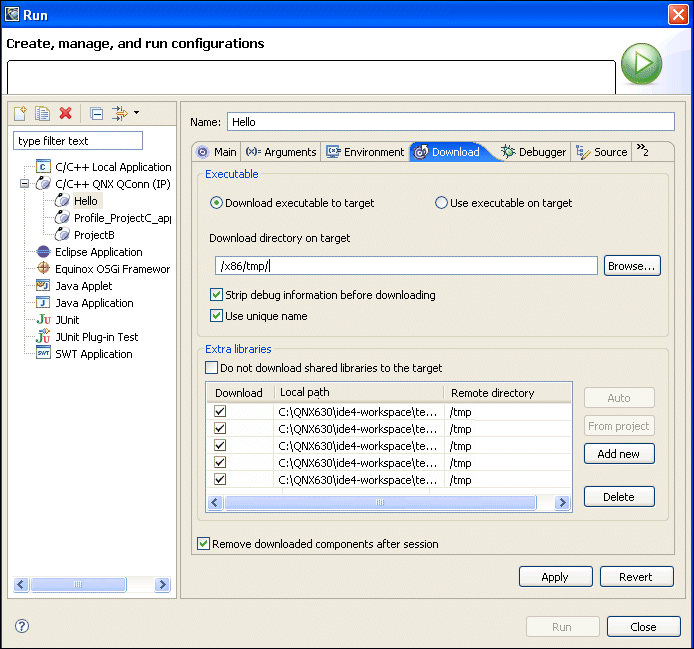
Task: Switch to the Debugger tab
Action: [x=533, y=152]
